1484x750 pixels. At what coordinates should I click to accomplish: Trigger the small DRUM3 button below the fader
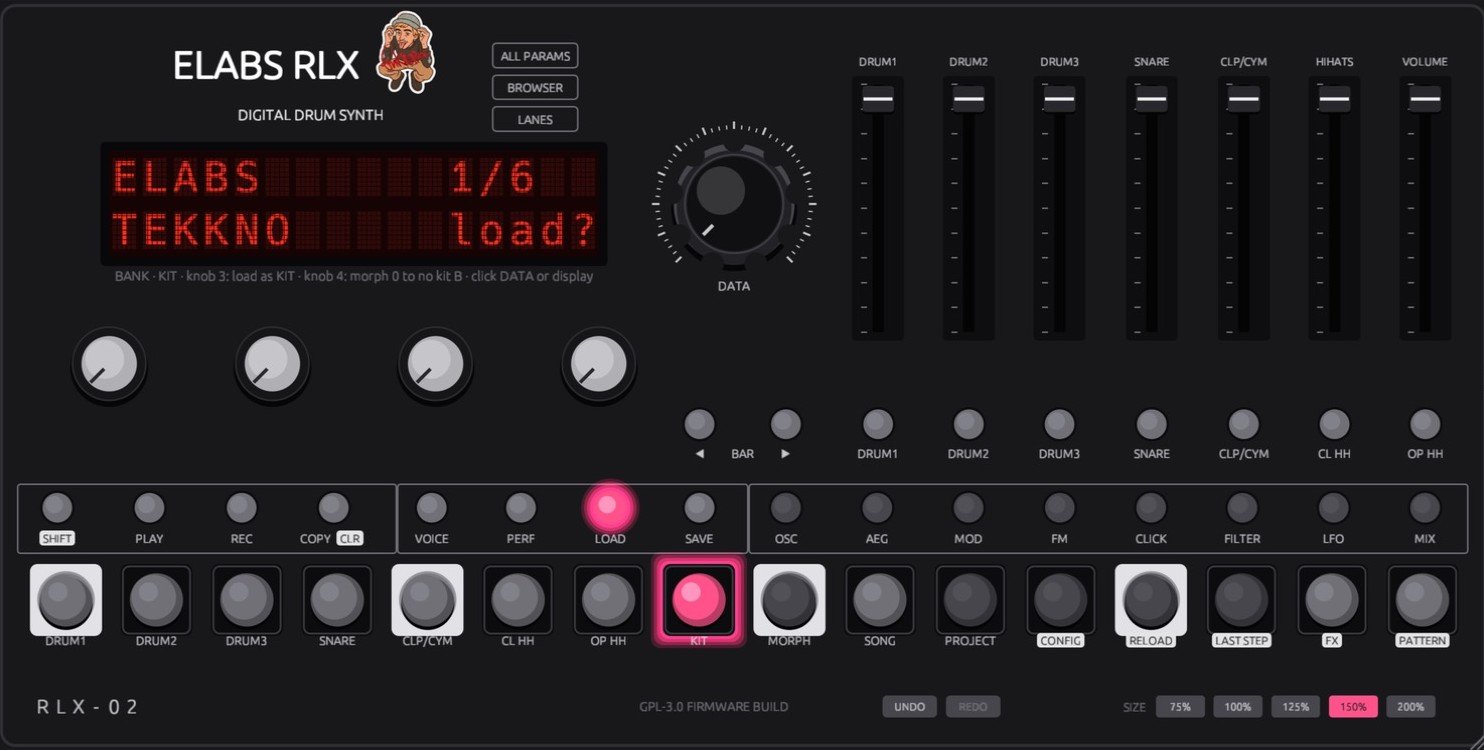tap(1059, 424)
